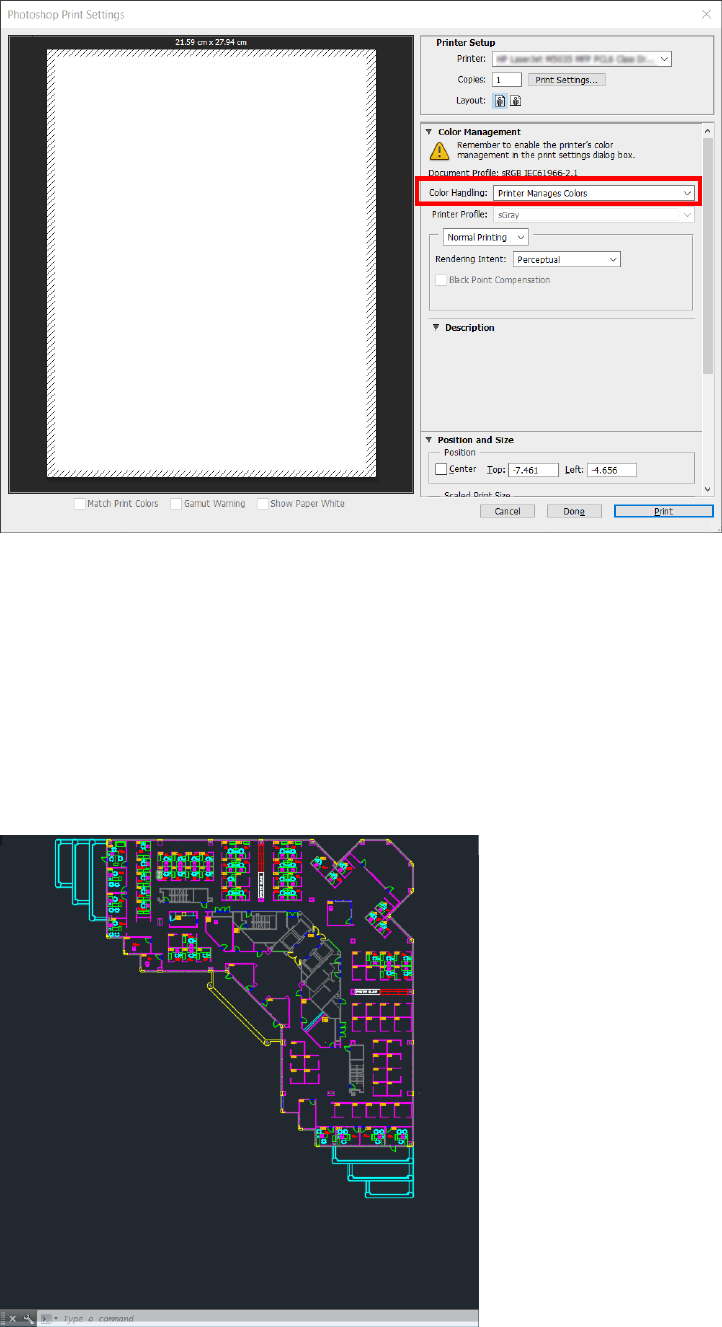Click the Left position value field

tap(612, 470)
